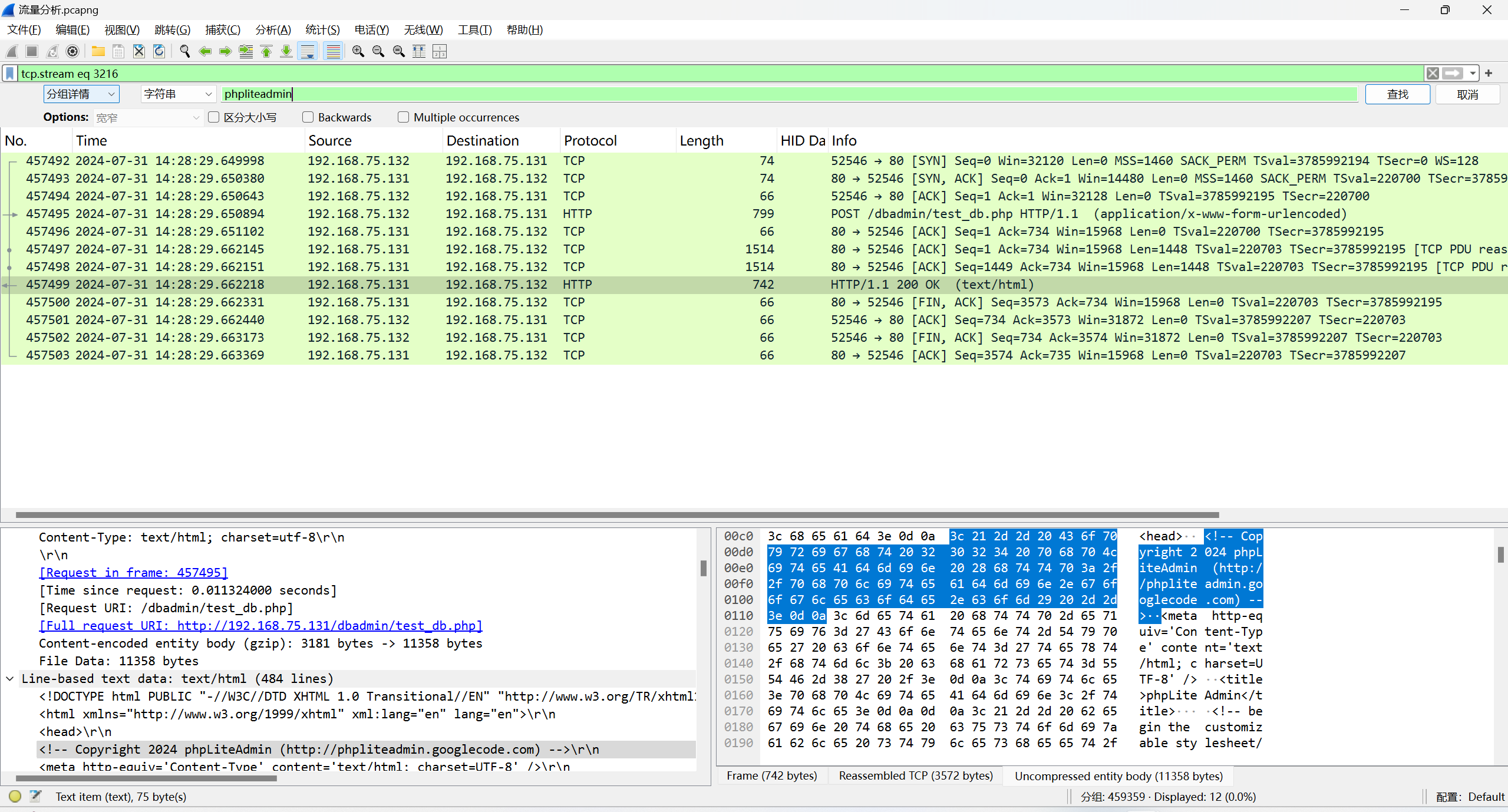The height and width of the screenshot is (812, 1508).
Task: Click the restart capture icon
Action: click(x=52, y=51)
